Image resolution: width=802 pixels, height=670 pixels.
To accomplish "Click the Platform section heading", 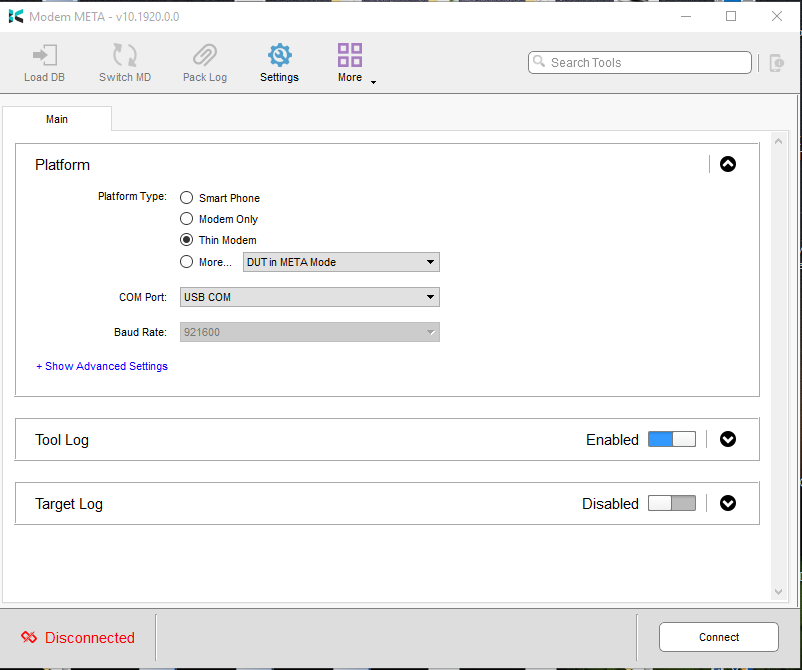I will pos(62,165).
